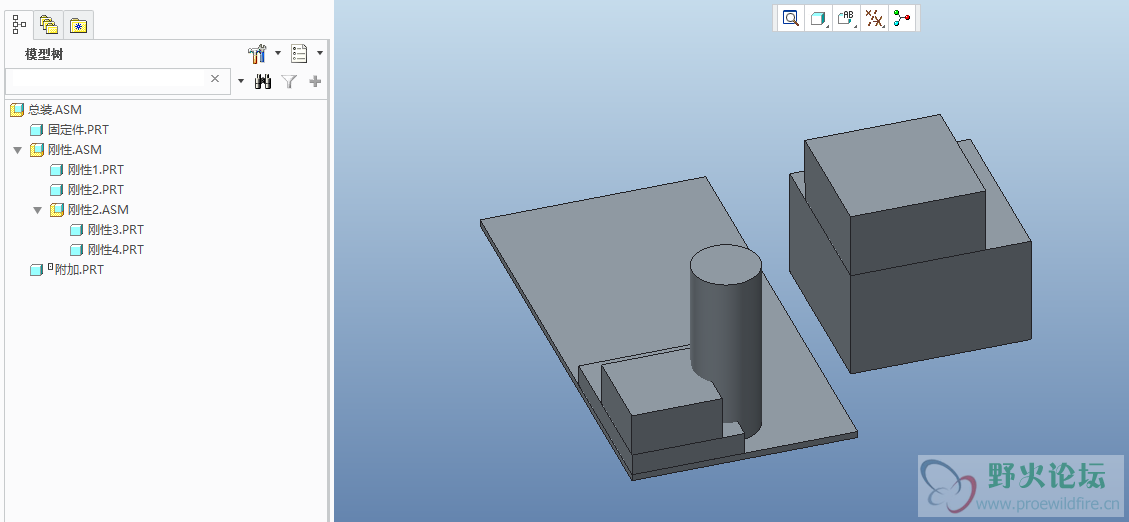Click the 固定件.PRT part icon
1129x522 pixels.
(37, 130)
